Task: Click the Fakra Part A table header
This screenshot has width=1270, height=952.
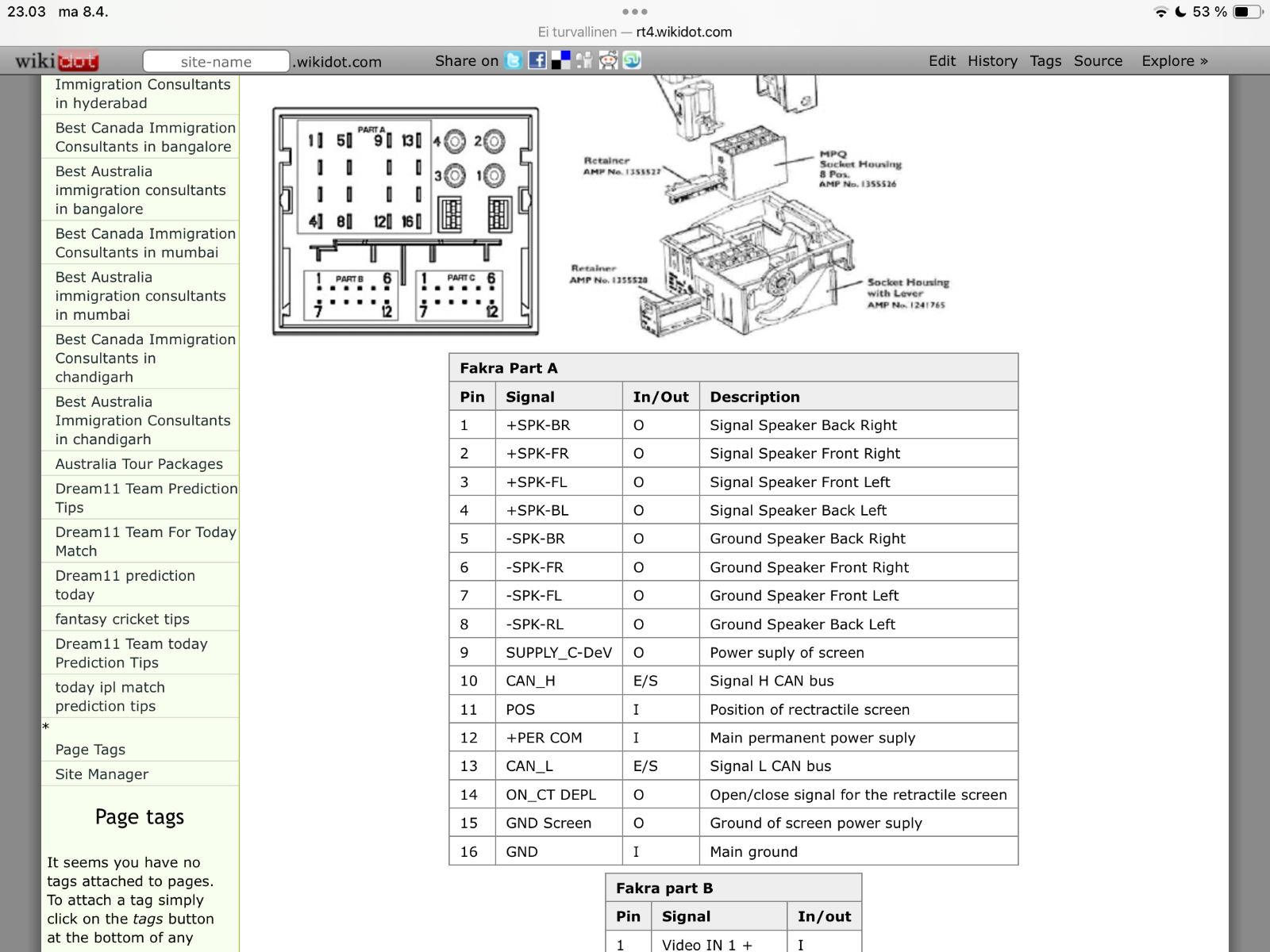Action: point(733,367)
